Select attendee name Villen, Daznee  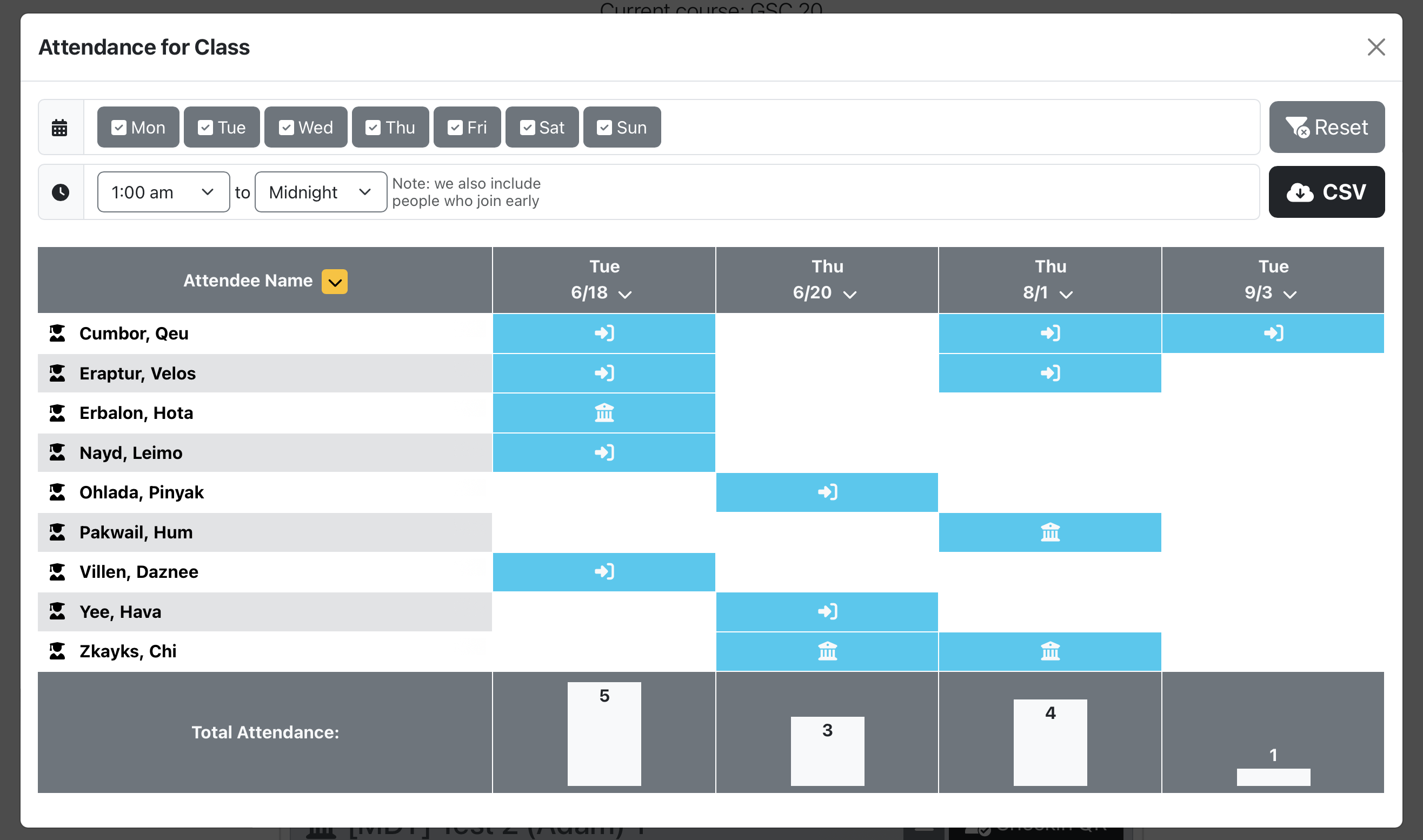pos(138,572)
